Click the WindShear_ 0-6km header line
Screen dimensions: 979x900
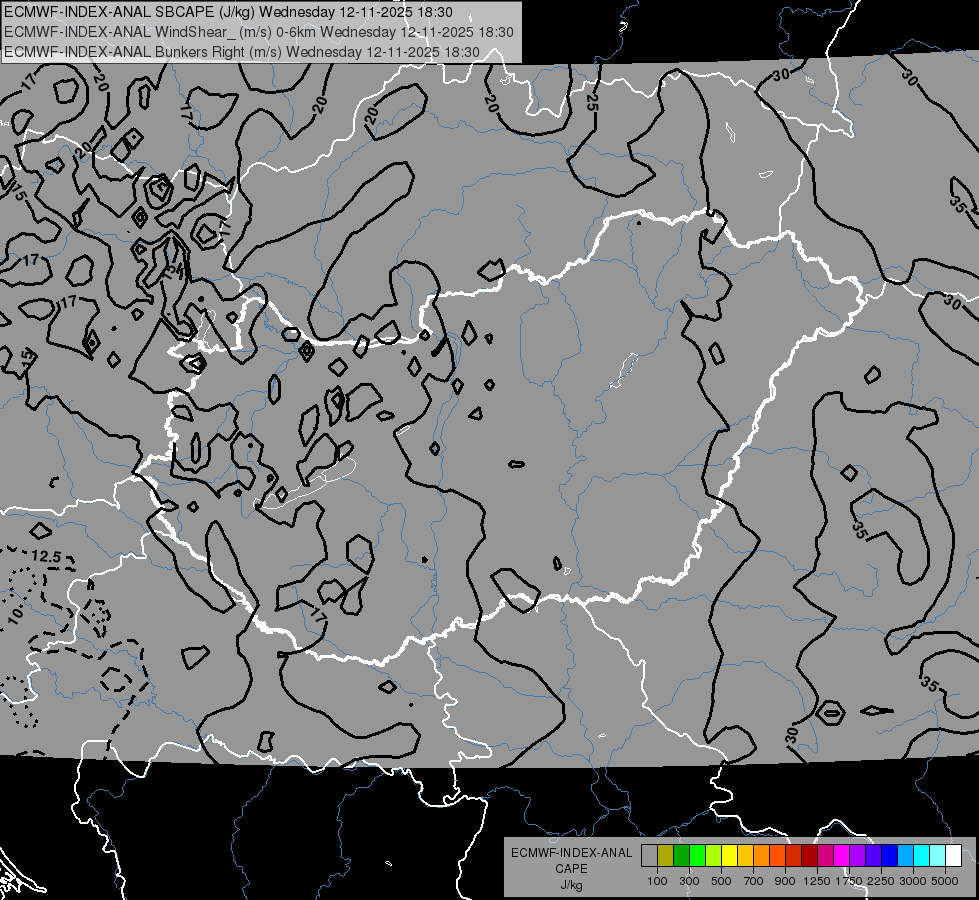point(258,32)
